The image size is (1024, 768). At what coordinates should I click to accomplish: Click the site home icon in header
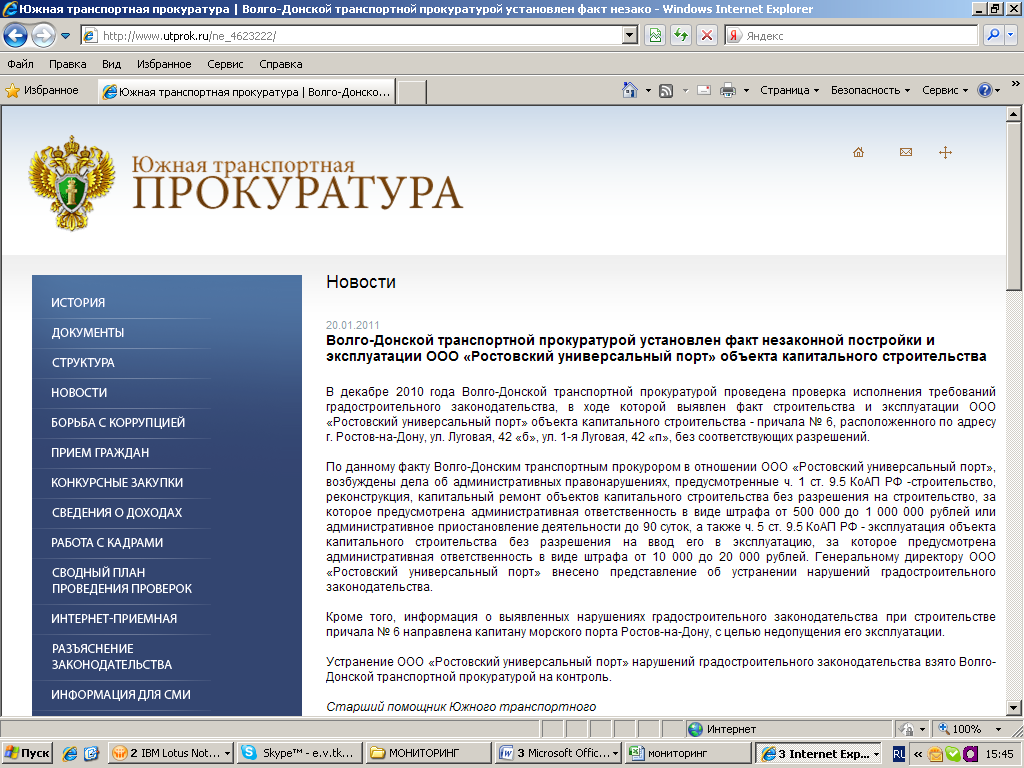coord(858,152)
